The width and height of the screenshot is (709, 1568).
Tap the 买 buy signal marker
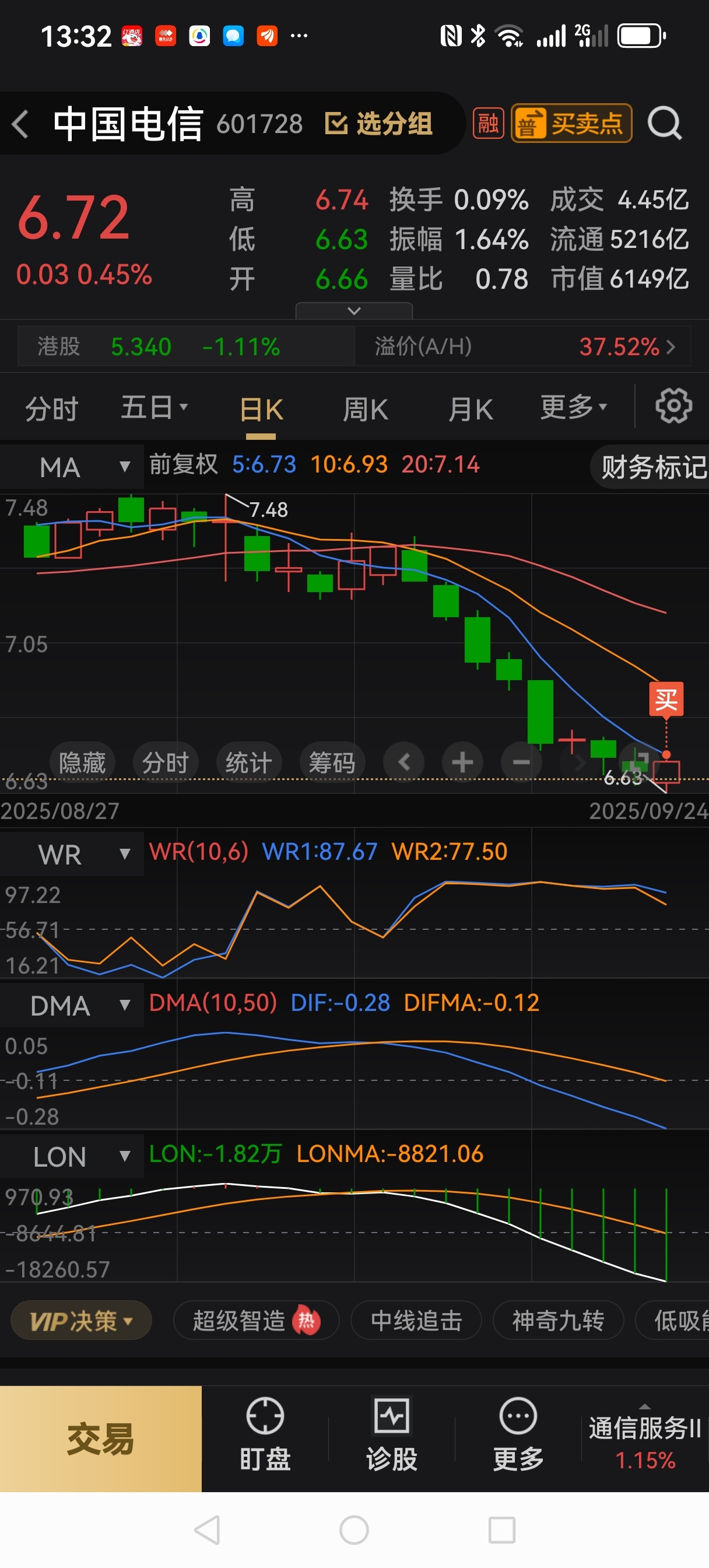coord(666,699)
